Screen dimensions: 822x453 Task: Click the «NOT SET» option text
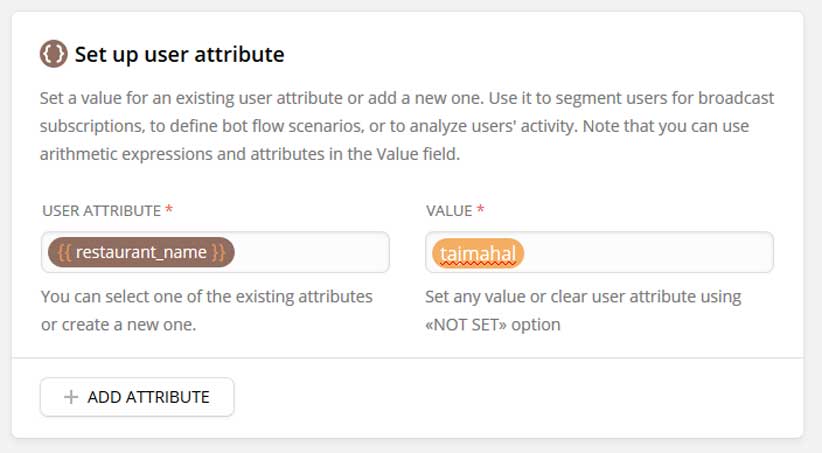[471, 325]
